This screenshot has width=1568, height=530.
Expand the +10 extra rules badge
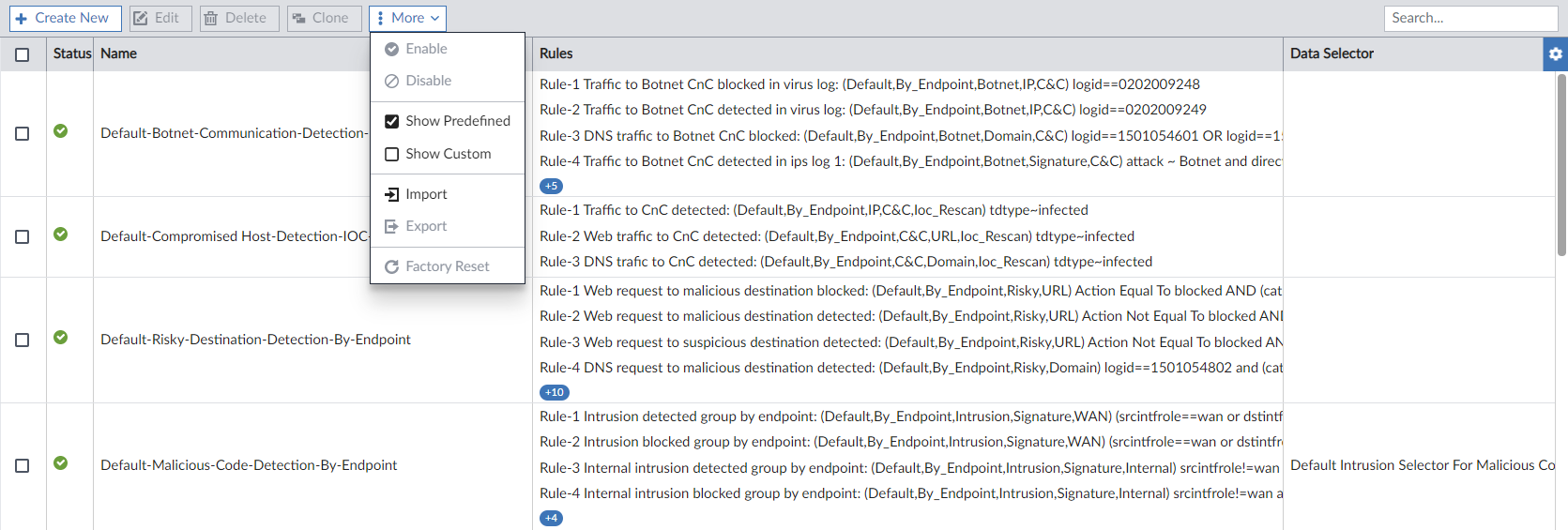[x=555, y=392]
